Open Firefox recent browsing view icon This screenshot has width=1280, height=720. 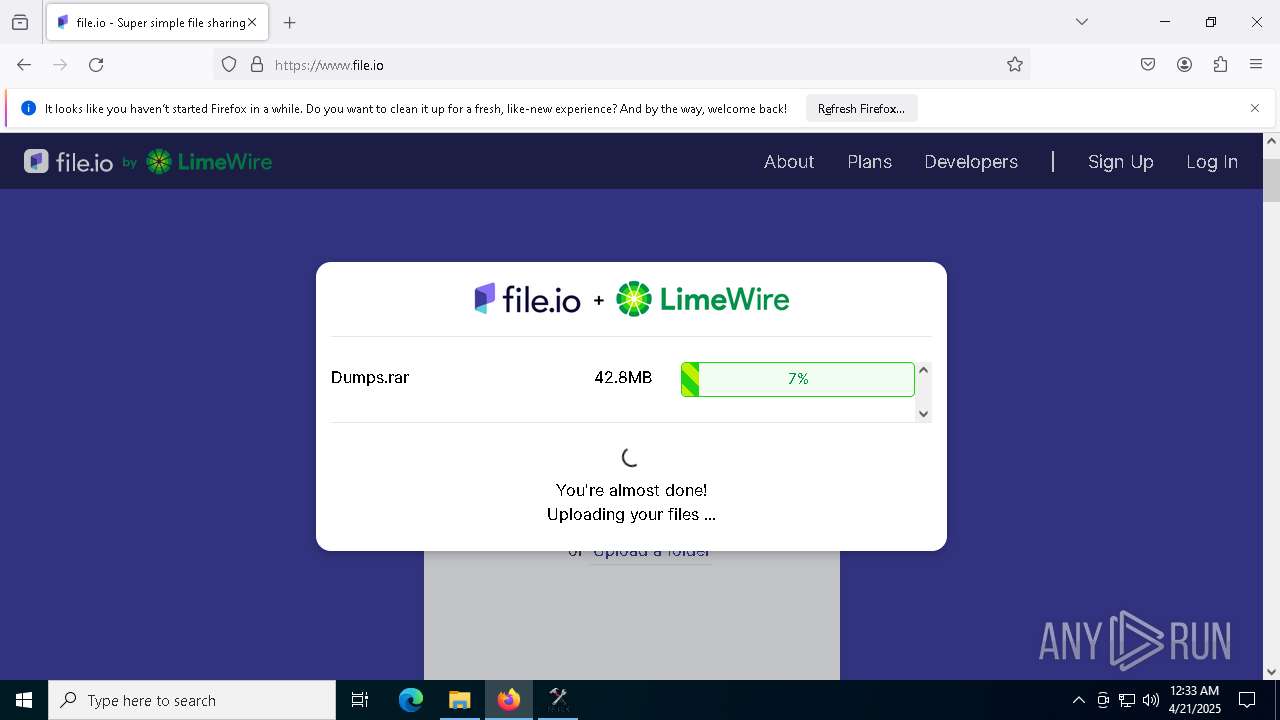point(20,22)
